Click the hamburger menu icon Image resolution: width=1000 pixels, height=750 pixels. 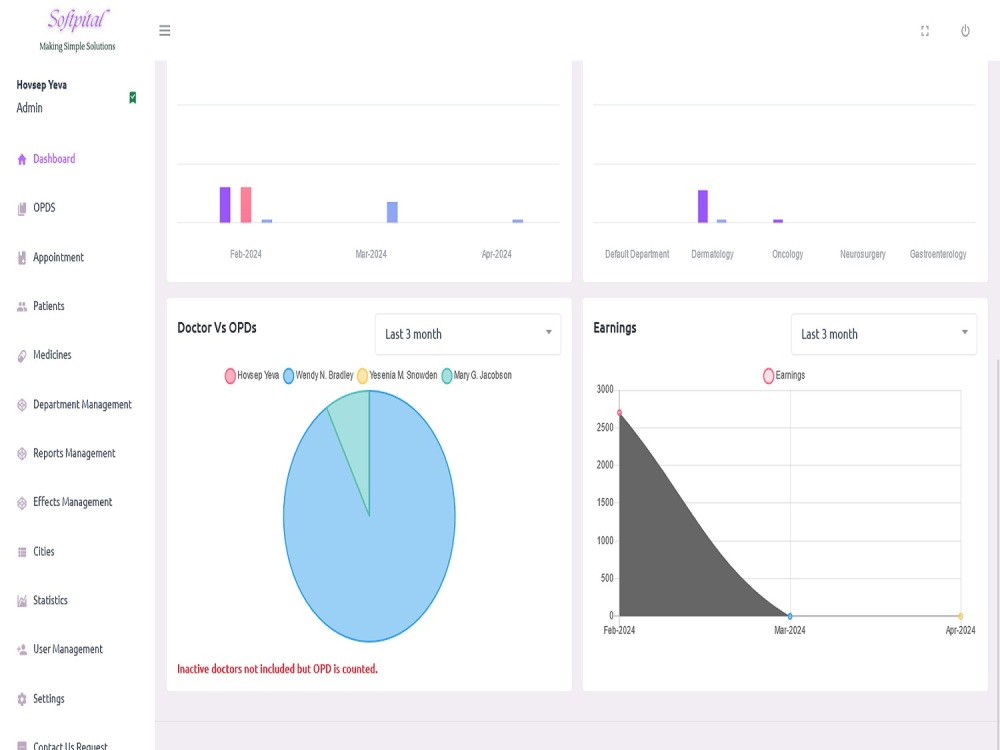(165, 31)
